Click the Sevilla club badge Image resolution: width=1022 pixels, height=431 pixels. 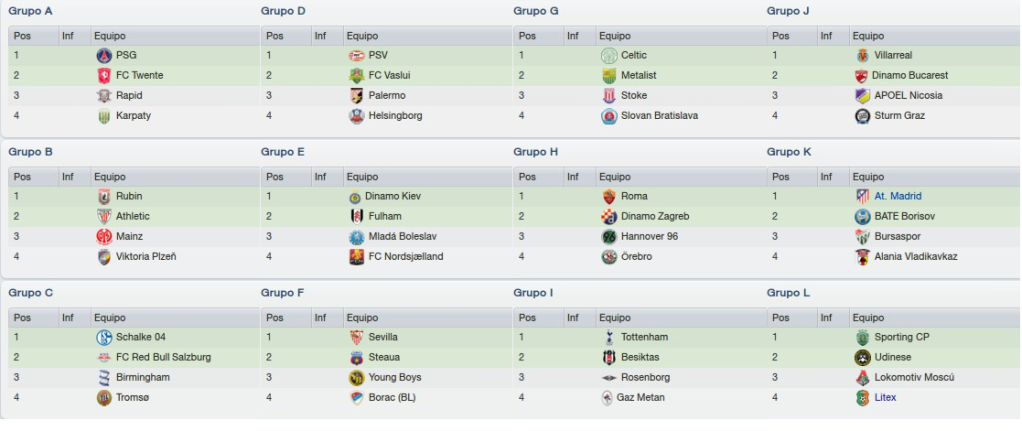pos(357,337)
